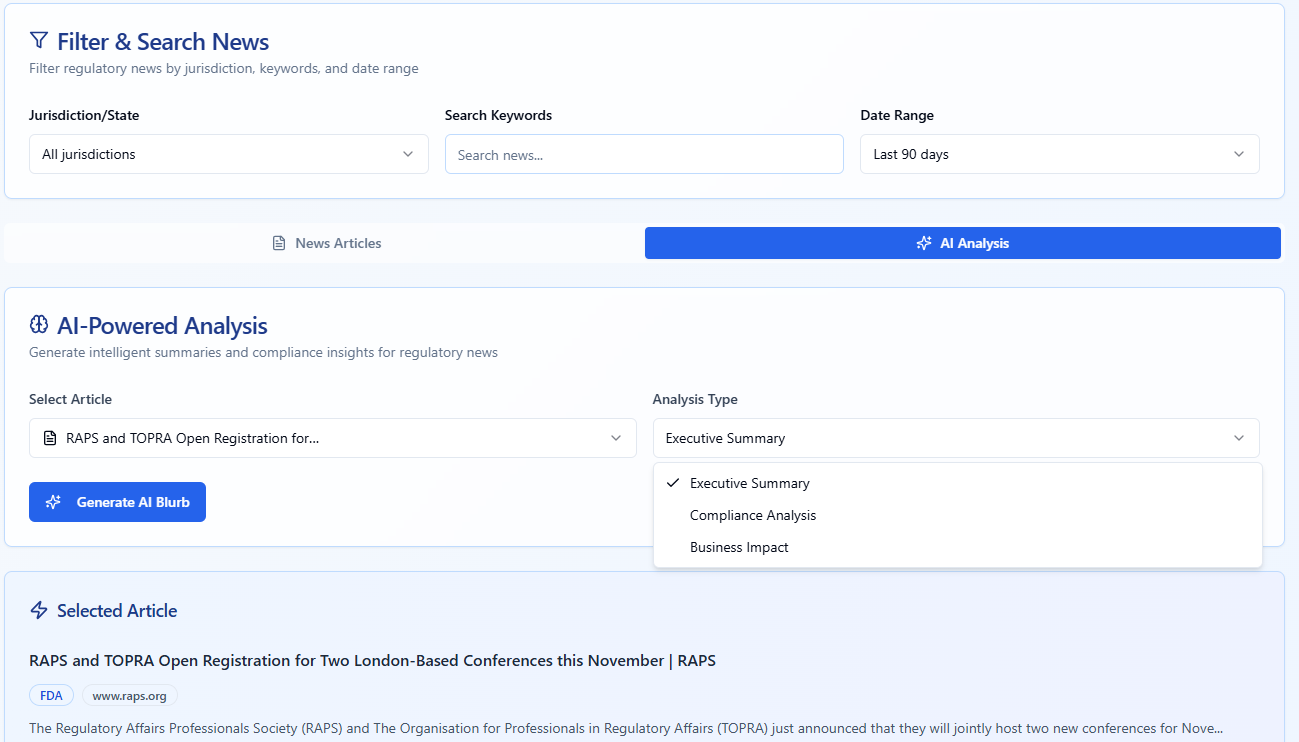Choose Compliance Analysis from the list
The image size is (1299, 742).
tap(753, 515)
